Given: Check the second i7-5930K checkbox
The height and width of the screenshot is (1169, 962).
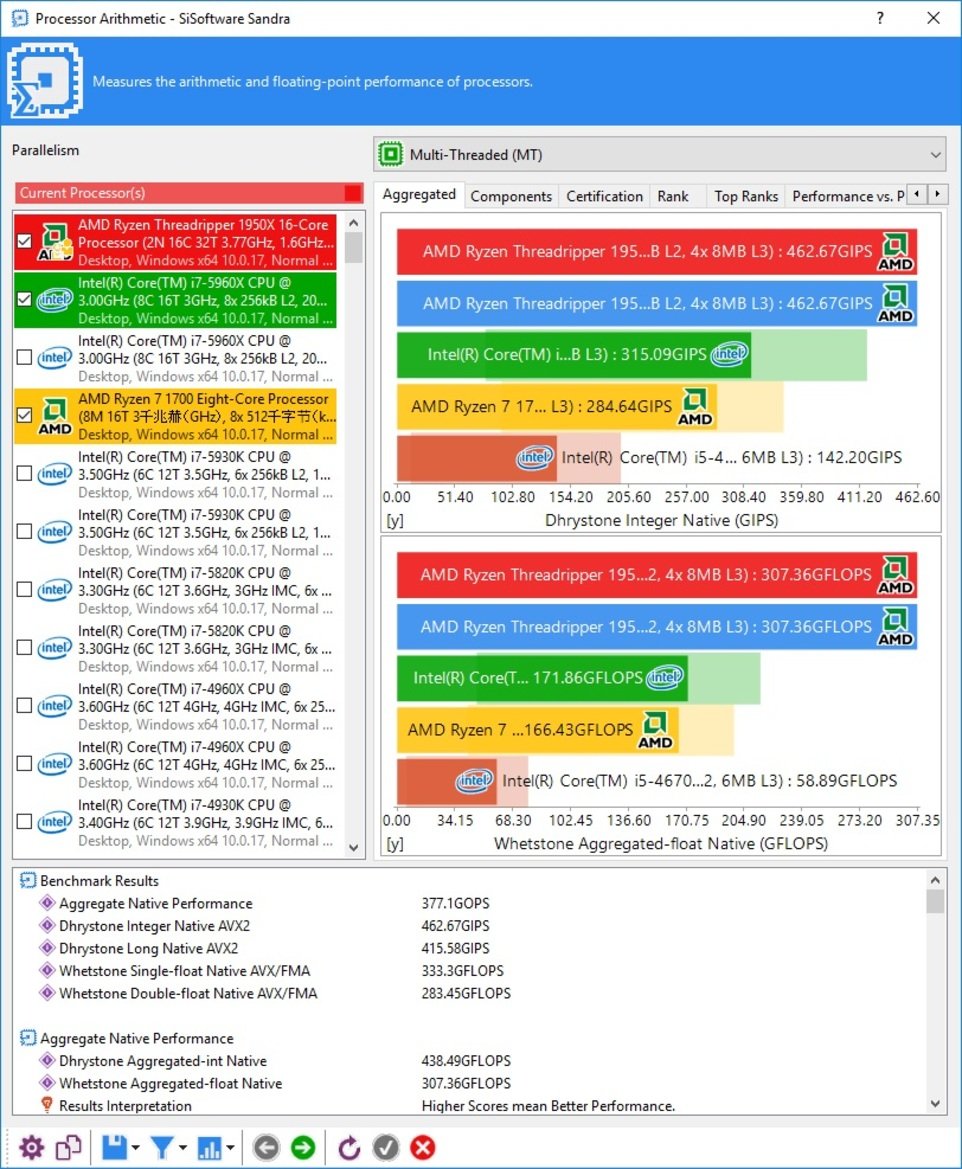Looking at the screenshot, I should 24,532.
